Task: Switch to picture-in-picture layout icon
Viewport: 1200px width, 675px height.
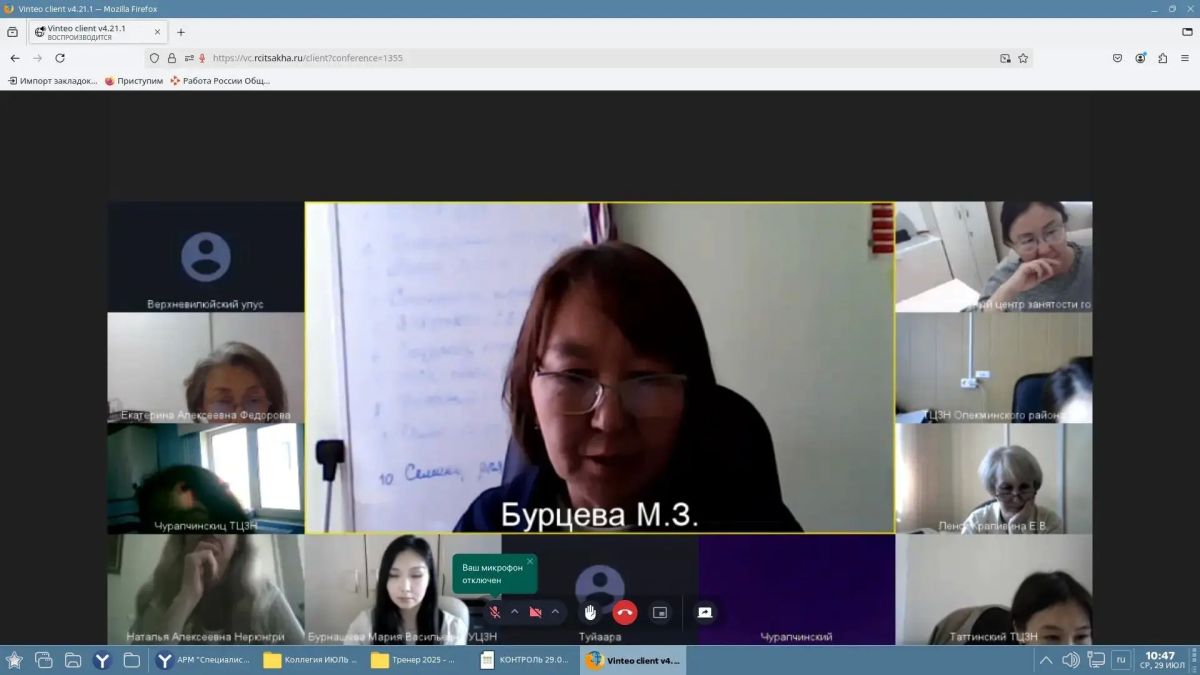Action: tap(660, 612)
